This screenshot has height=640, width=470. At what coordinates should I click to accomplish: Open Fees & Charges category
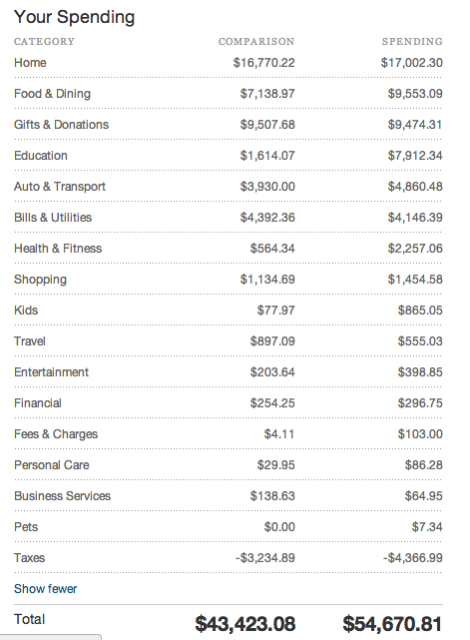[56, 434]
